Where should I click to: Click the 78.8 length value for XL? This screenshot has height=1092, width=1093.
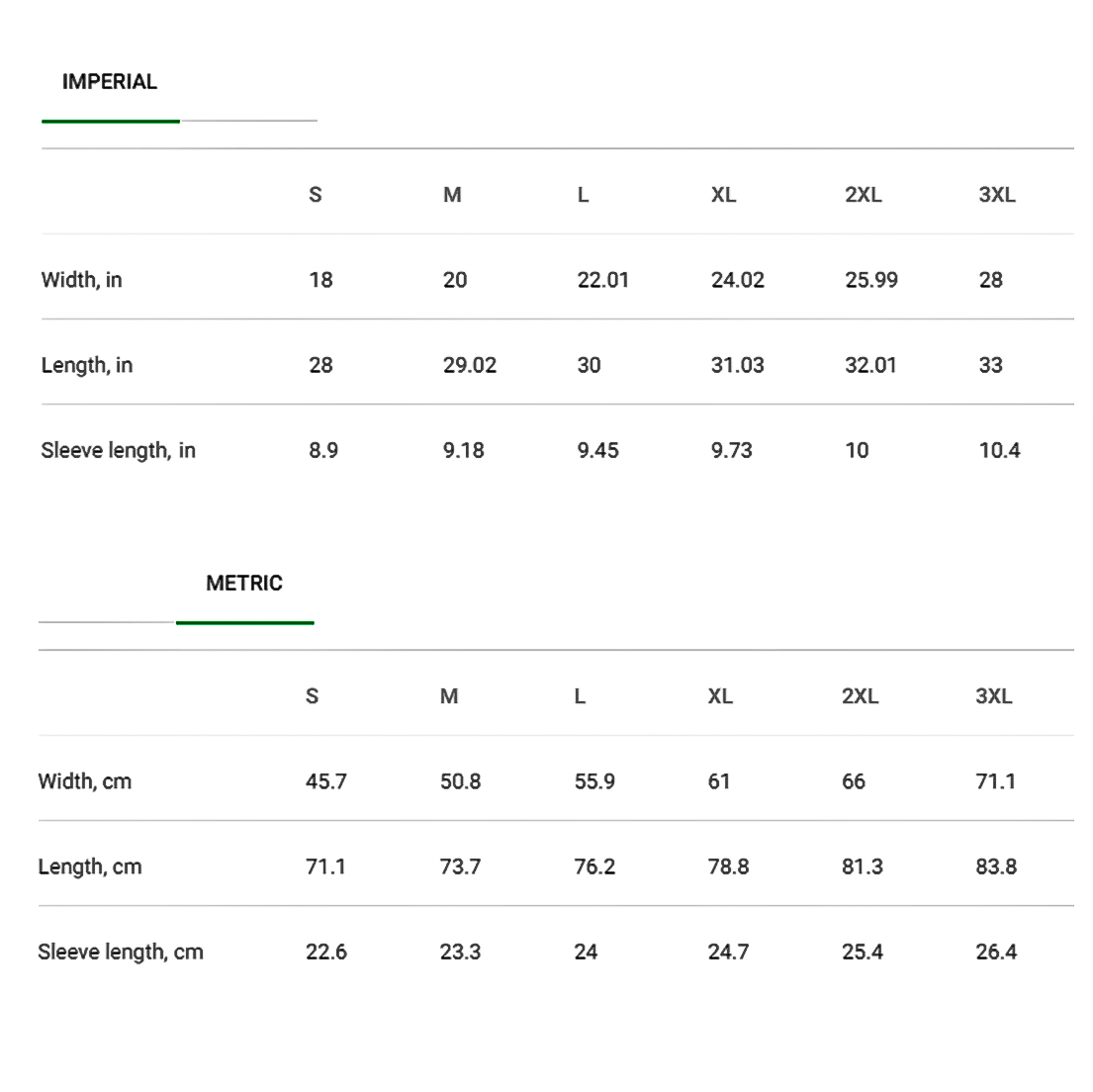click(x=728, y=866)
